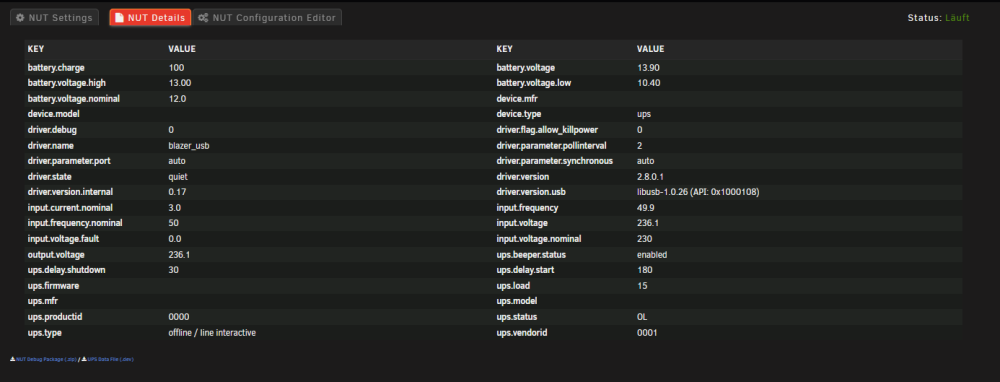Click download icon beside NUT Debug Package

[13, 359]
